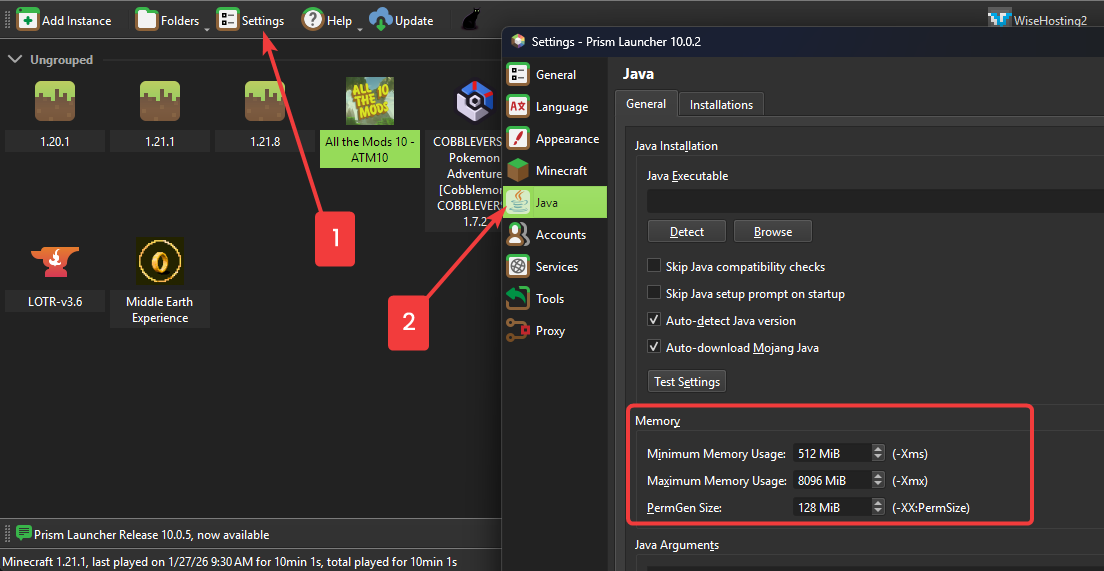Open General page in Settings sidebar
The width and height of the screenshot is (1104, 571).
coord(555,75)
